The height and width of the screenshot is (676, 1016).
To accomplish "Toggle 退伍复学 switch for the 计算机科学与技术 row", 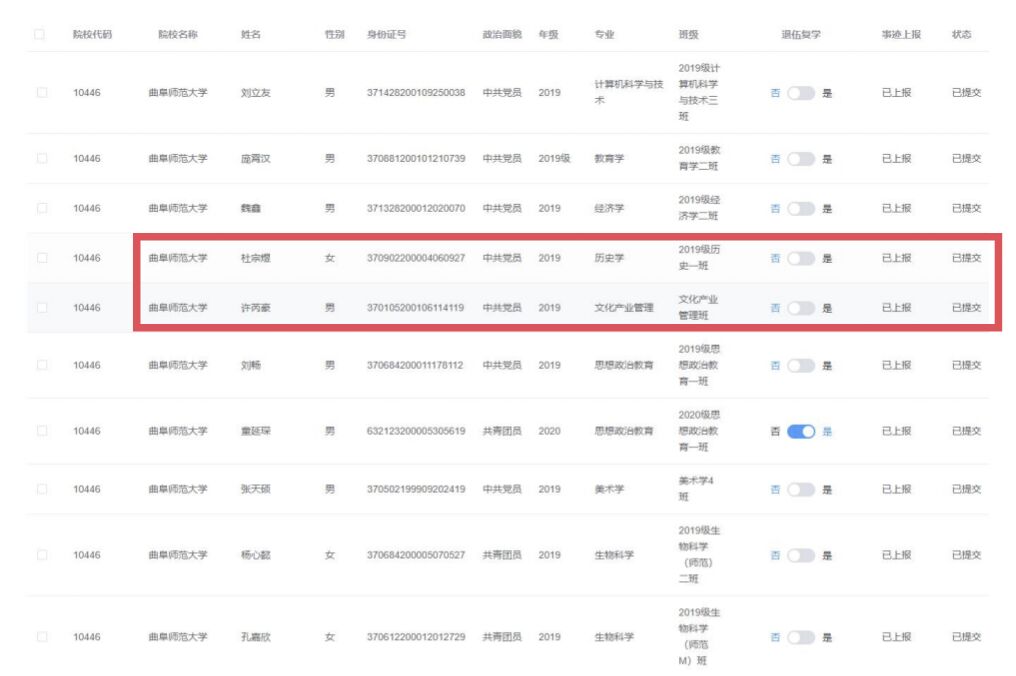I will pyautogui.click(x=801, y=93).
